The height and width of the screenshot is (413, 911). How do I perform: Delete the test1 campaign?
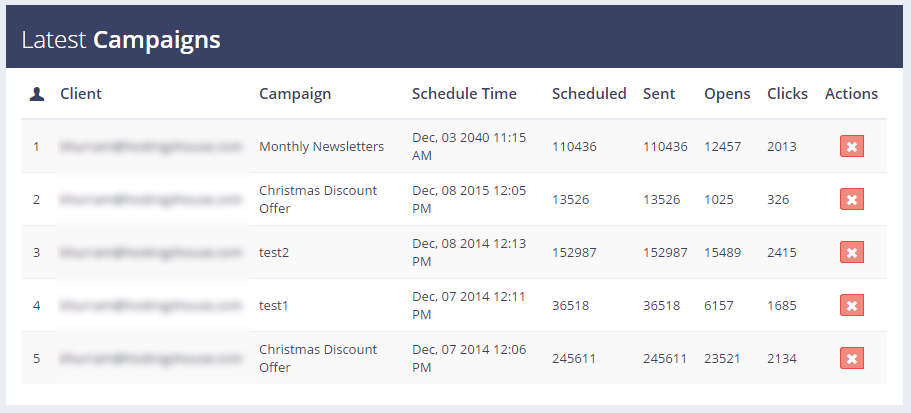tap(851, 306)
